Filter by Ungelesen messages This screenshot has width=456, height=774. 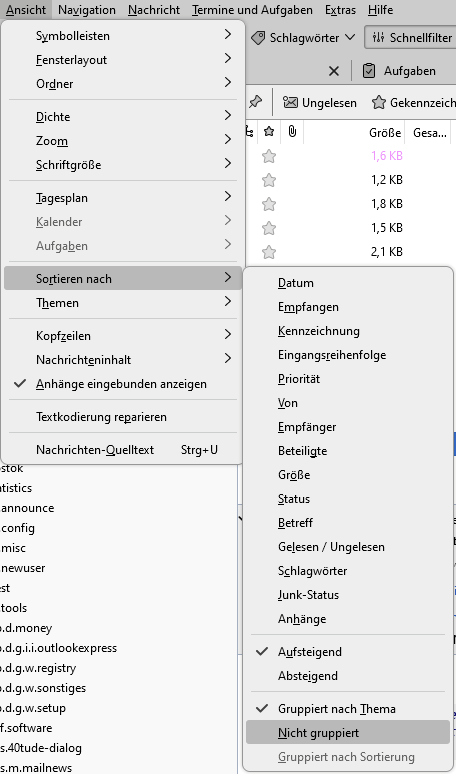(x=320, y=103)
